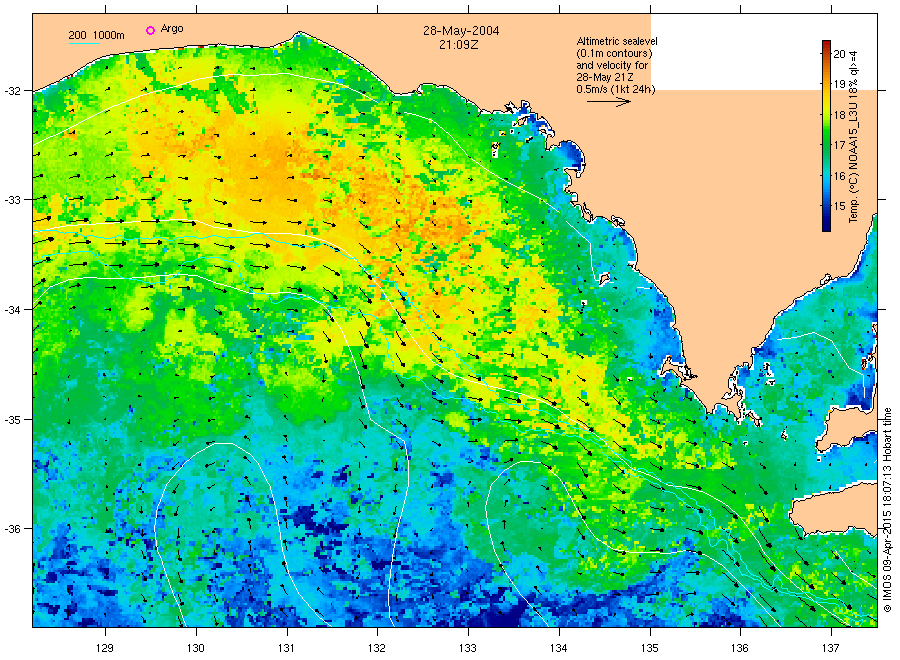The width and height of the screenshot is (900, 660).
Task: Click the '18' color bar tick label
Action: pyautogui.click(x=839, y=115)
